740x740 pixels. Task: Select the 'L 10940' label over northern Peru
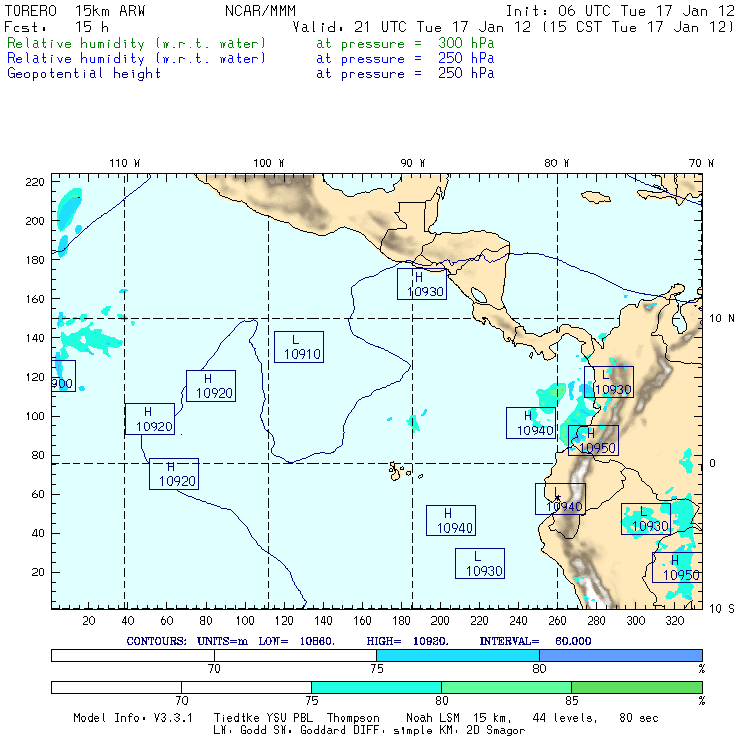(560, 499)
